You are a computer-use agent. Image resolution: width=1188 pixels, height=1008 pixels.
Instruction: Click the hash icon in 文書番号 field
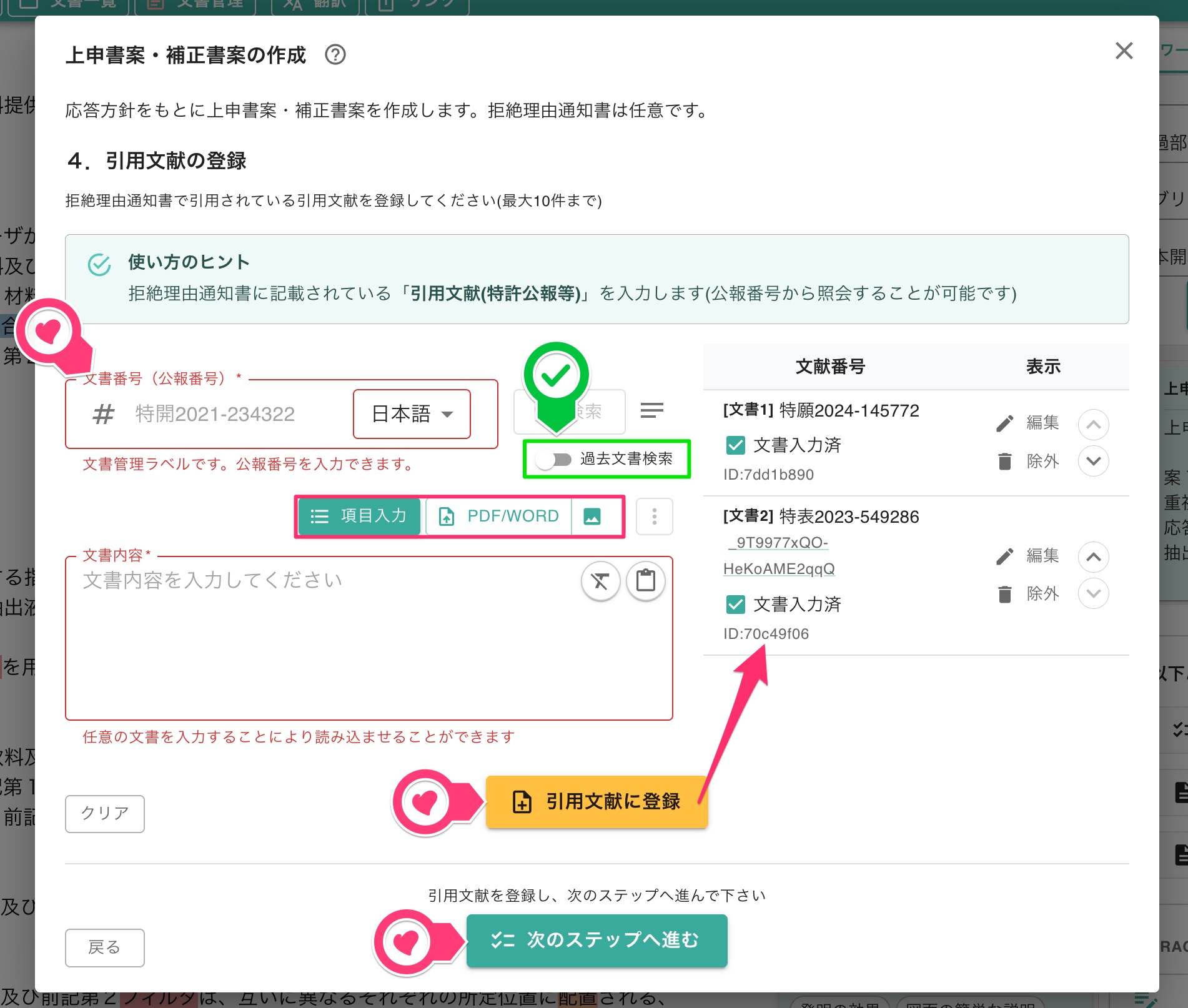click(104, 414)
